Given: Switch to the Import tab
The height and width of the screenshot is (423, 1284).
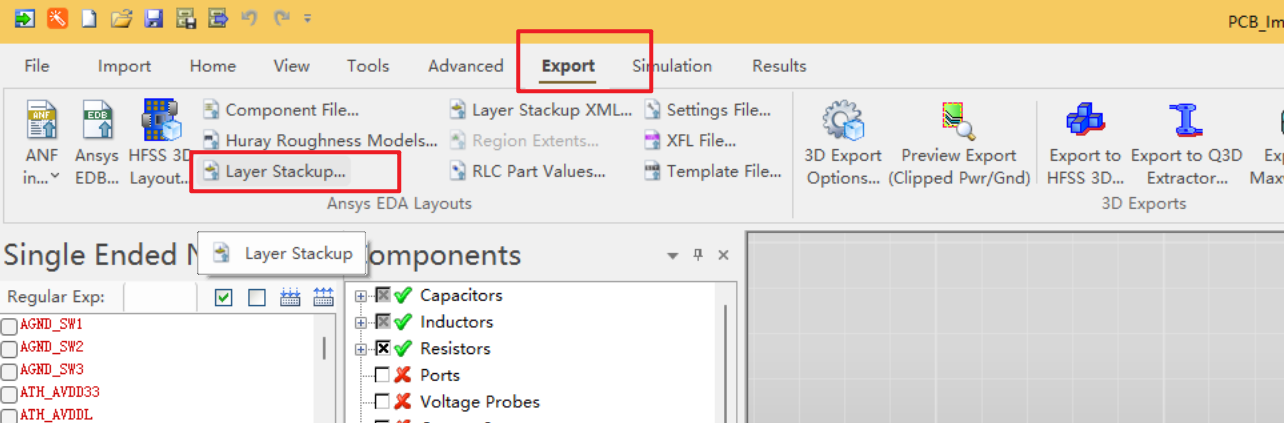Looking at the screenshot, I should (x=124, y=66).
